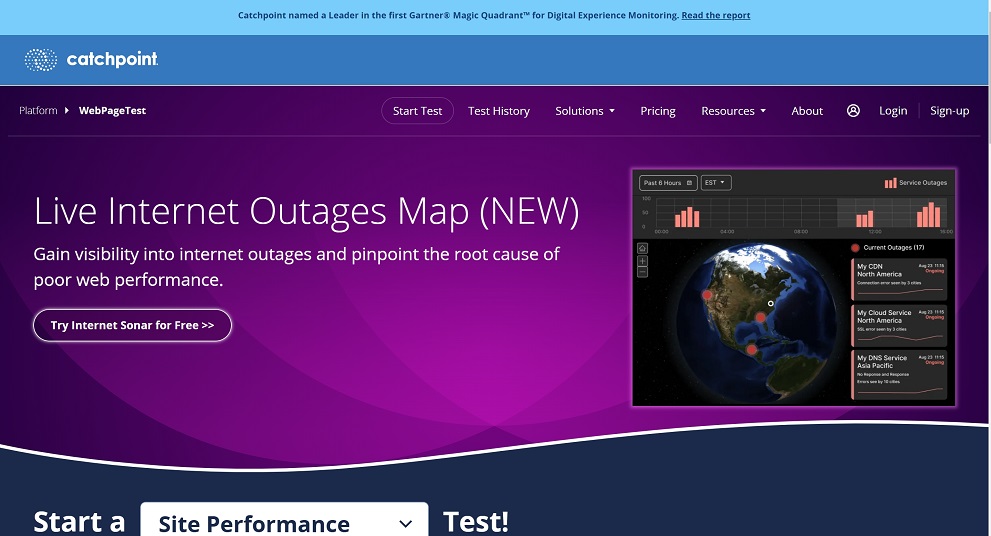Click the Live Internet Outages Map heading
Image resolution: width=991 pixels, height=536 pixels.
click(x=307, y=211)
